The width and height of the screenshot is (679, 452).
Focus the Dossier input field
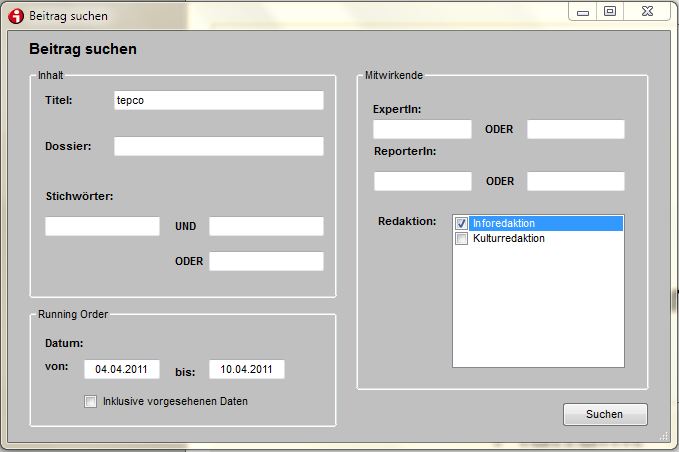pos(219,146)
